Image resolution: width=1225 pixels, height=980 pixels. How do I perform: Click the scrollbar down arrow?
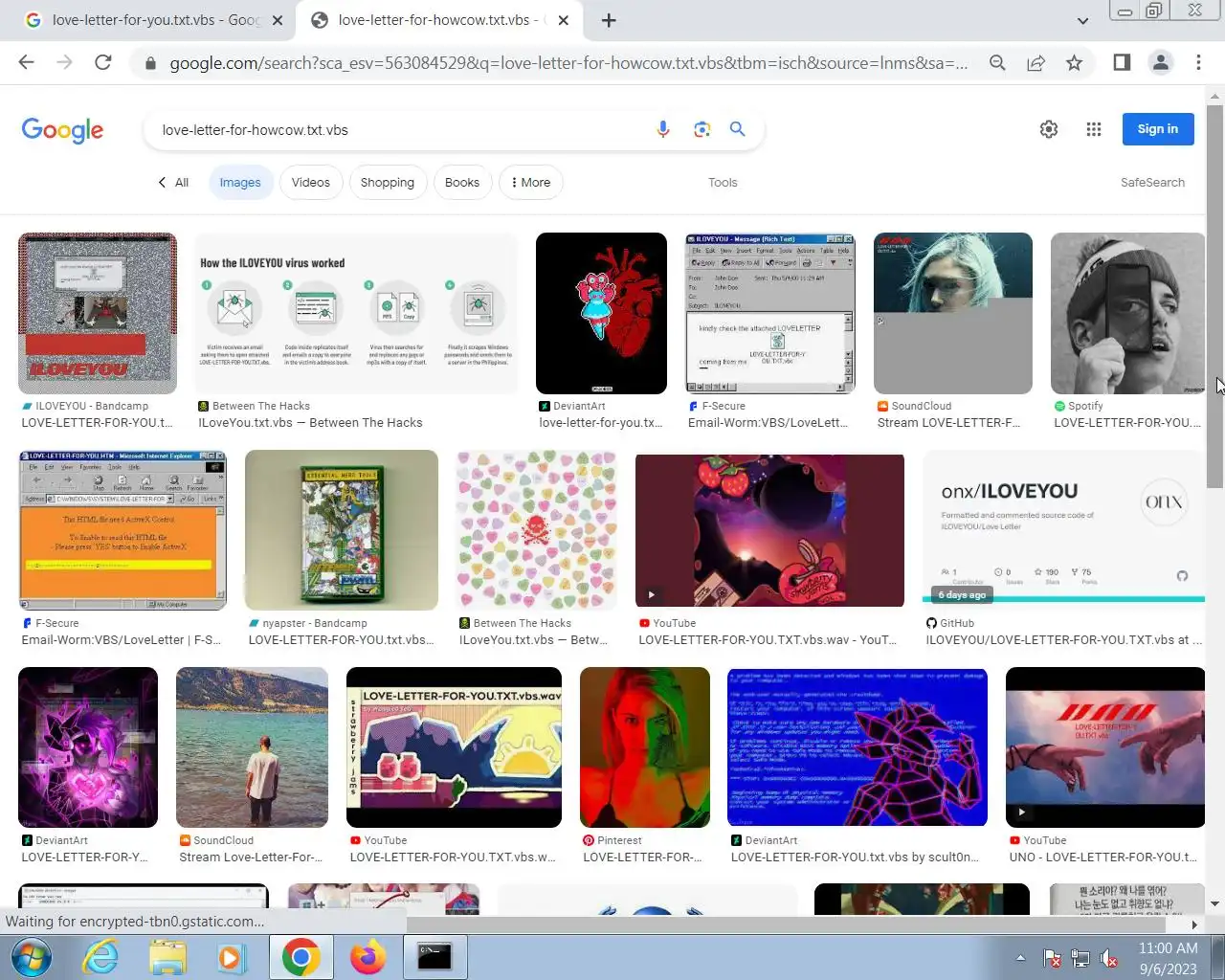pyautogui.click(x=1214, y=903)
